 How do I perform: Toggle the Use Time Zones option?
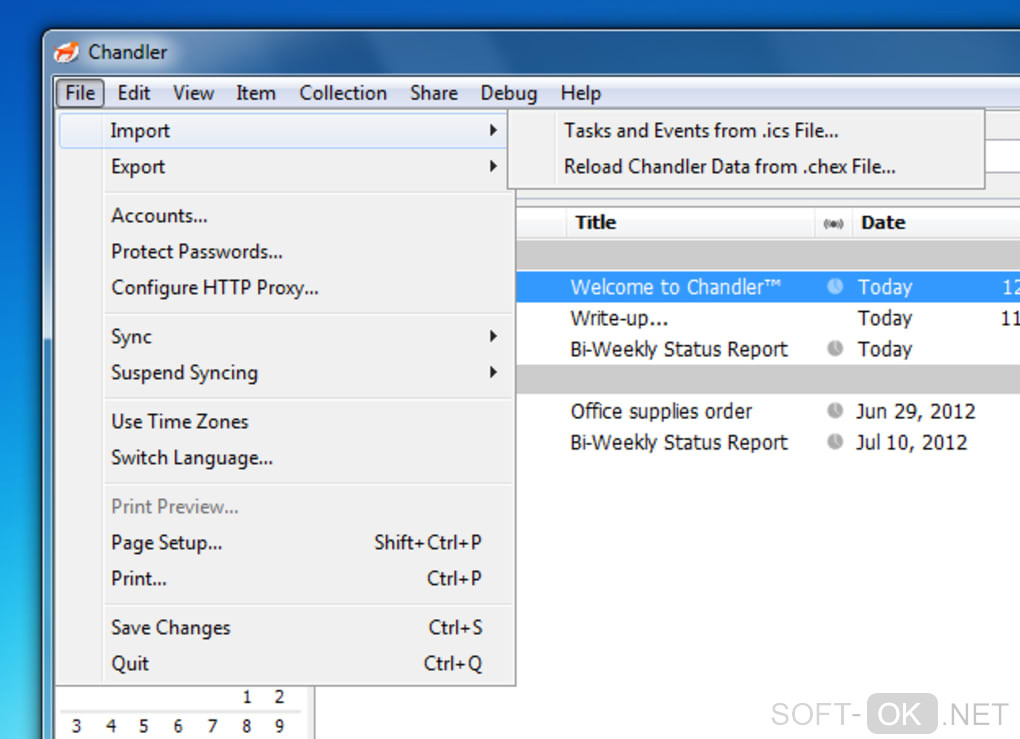click(x=180, y=421)
